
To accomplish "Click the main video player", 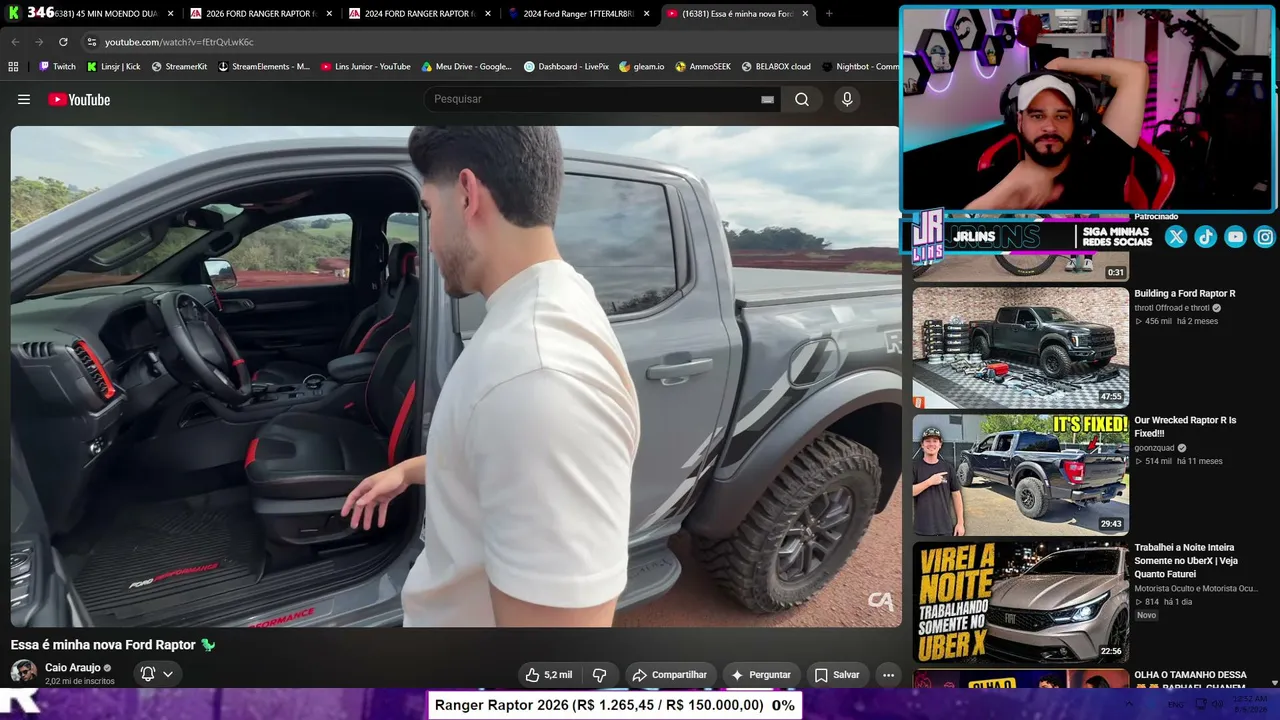I will point(456,376).
